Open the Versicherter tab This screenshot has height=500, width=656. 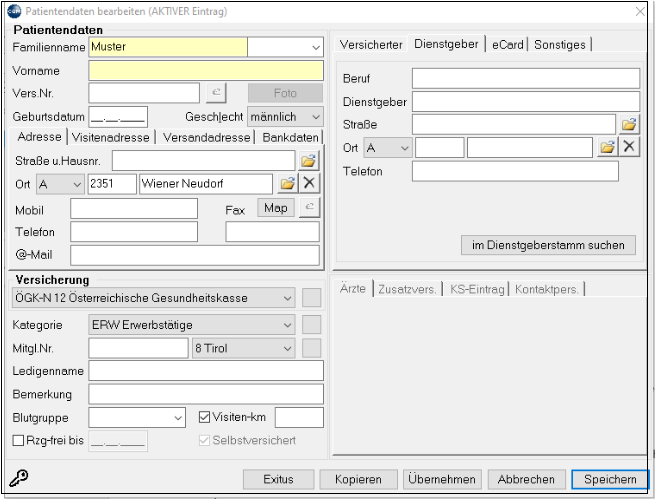(x=371, y=44)
